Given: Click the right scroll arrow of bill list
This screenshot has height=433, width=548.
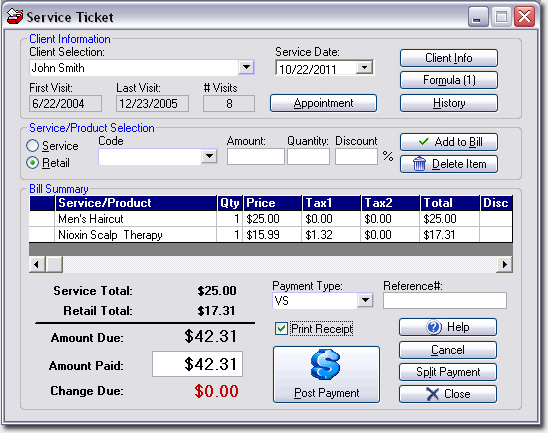Looking at the screenshot, I should pos(504,264).
